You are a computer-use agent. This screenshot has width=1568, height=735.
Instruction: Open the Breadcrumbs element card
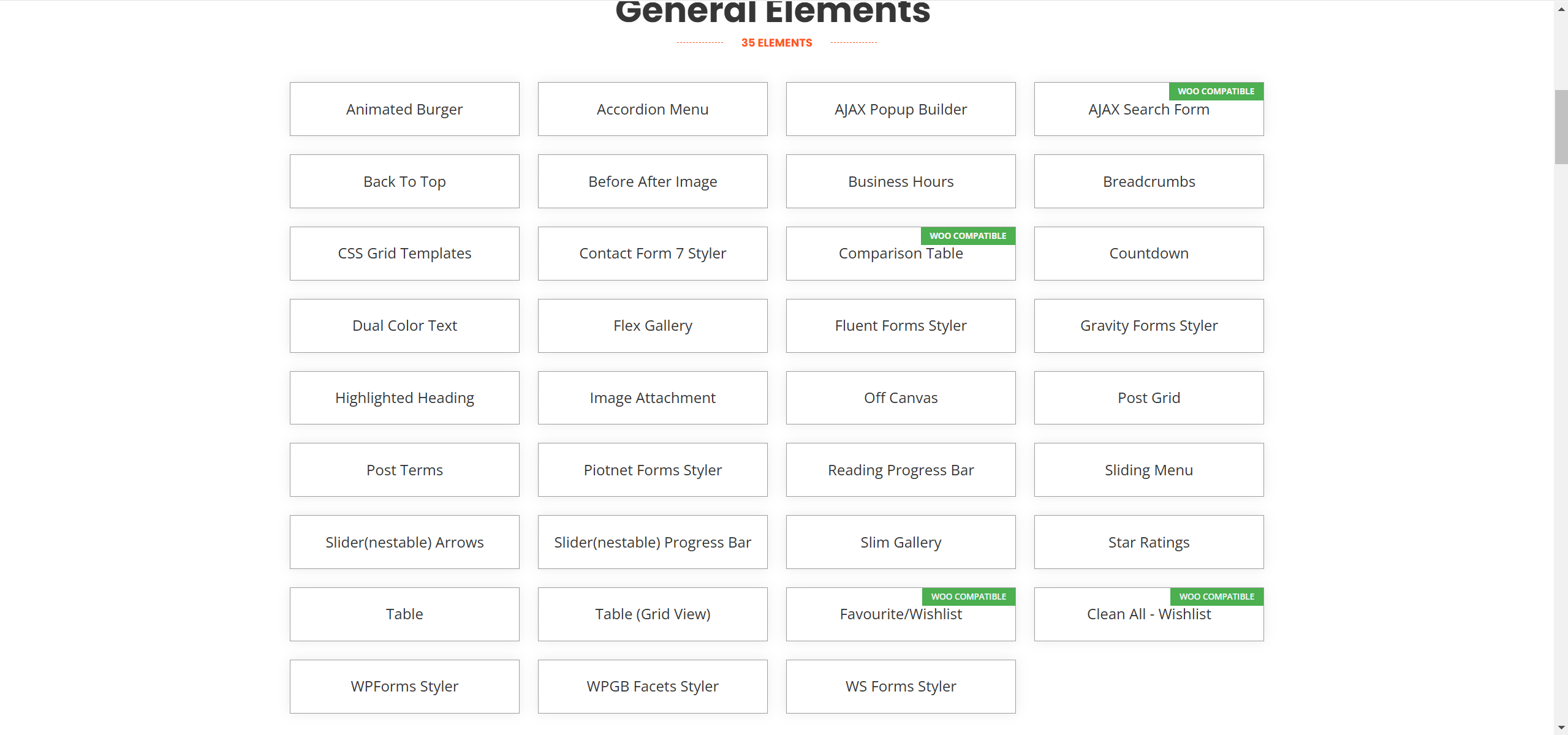click(1148, 181)
